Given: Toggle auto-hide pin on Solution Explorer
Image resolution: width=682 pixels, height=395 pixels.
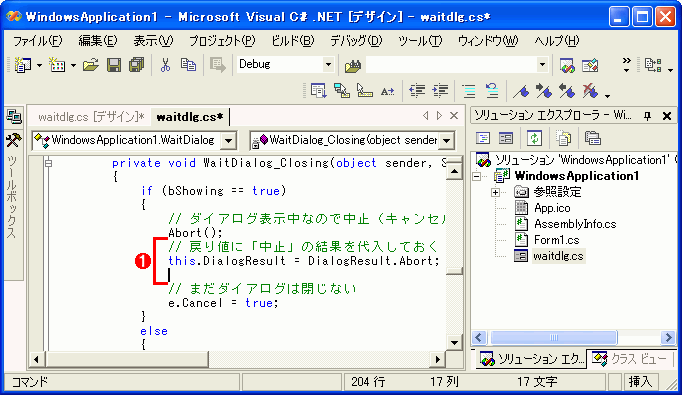Looking at the screenshot, I should click(x=647, y=116).
